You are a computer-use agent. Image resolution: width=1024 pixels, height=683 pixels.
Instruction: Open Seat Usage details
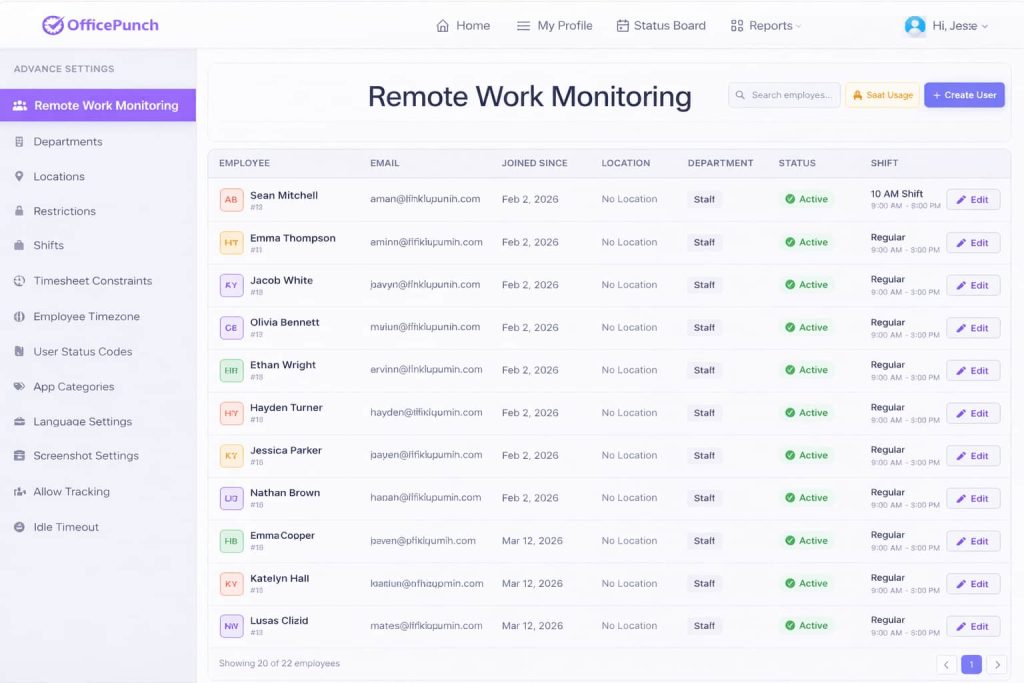[882, 95]
